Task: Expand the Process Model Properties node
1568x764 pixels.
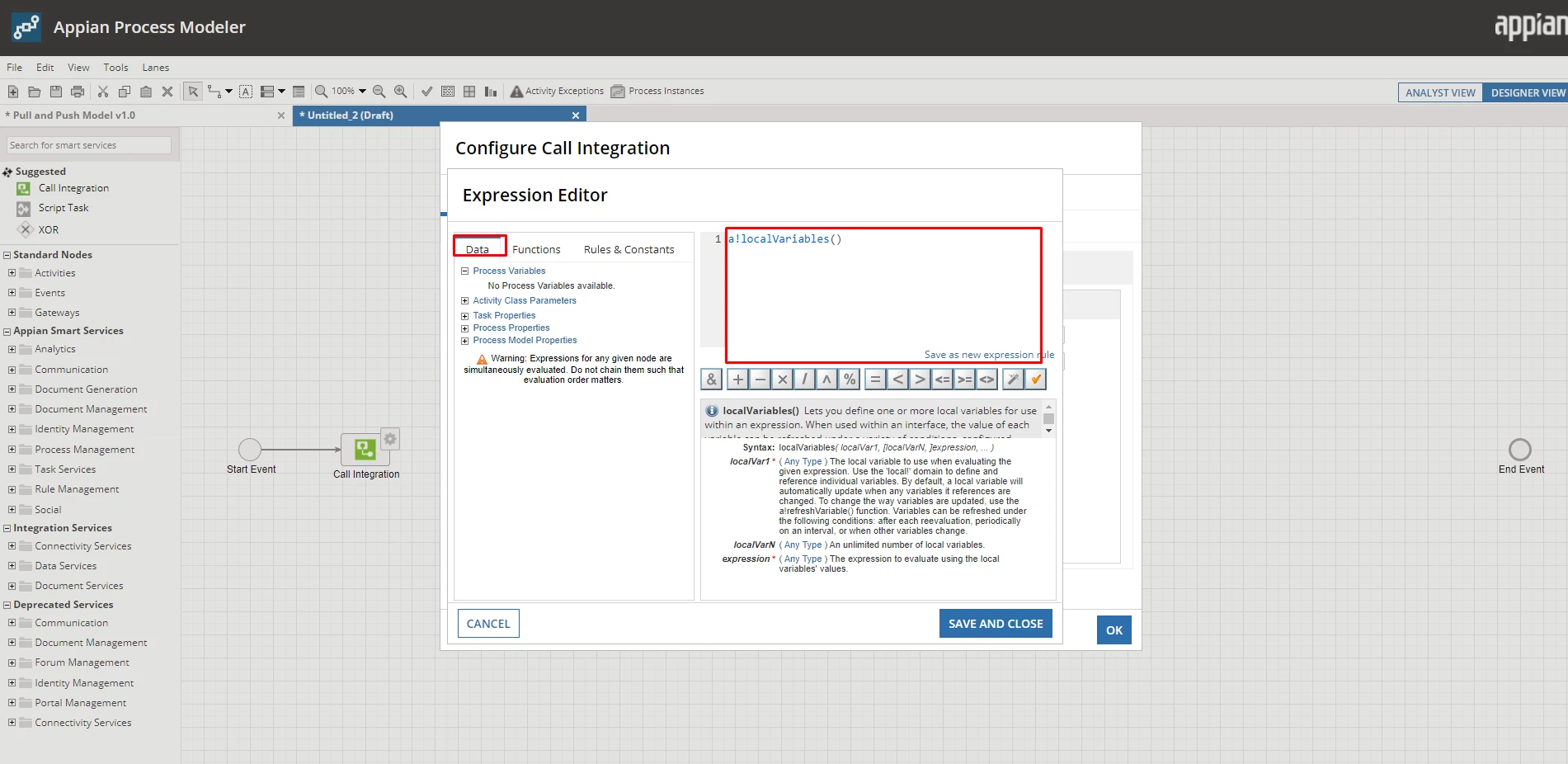Action: click(x=464, y=341)
